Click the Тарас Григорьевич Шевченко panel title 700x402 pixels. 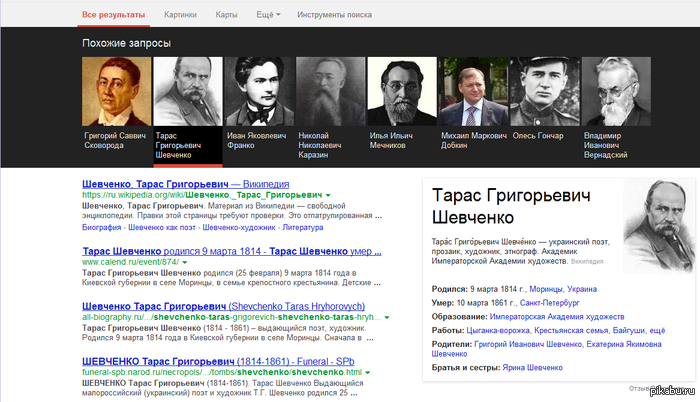[x=511, y=206]
